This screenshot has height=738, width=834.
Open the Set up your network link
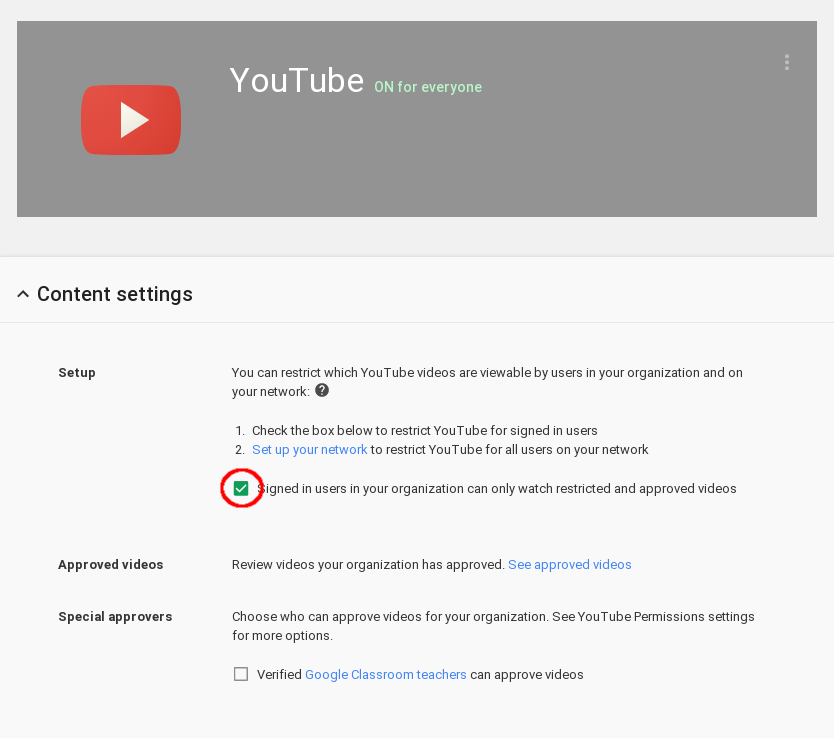coord(310,450)
